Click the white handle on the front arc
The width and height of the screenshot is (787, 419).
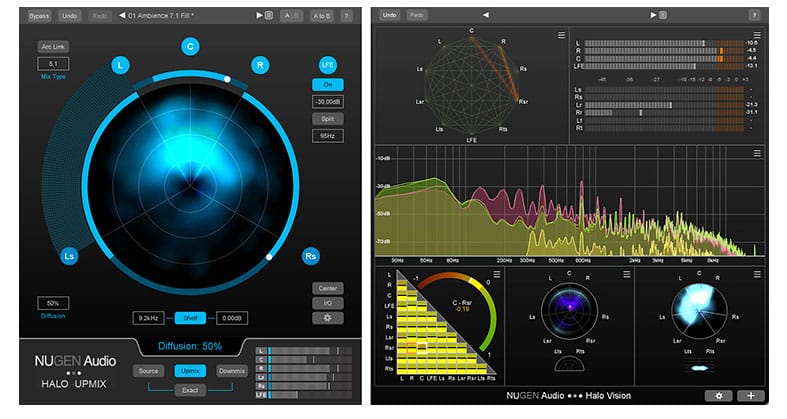(x=227, y=79)
